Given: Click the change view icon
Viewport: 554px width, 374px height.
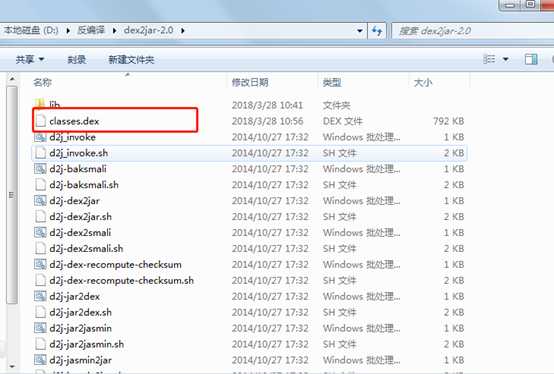Looking at the screenshot, I should [x=489, y=59].
